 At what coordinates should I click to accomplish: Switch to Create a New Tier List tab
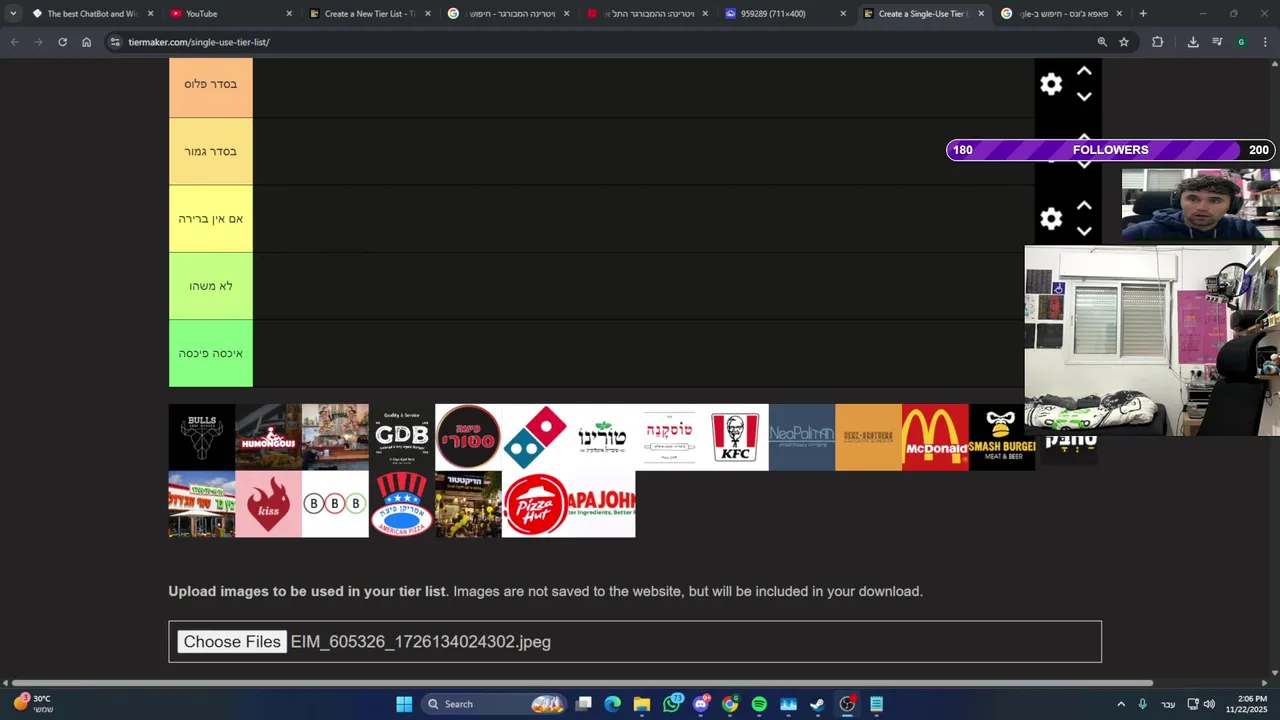coord(368,14)
